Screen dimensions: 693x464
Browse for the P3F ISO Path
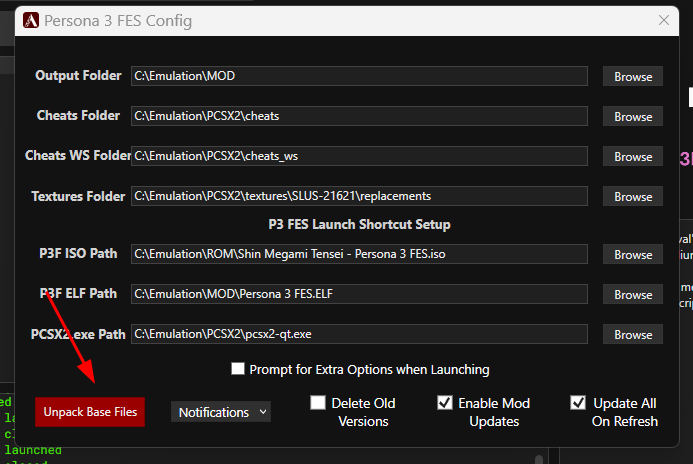click(x=633, y=255)
